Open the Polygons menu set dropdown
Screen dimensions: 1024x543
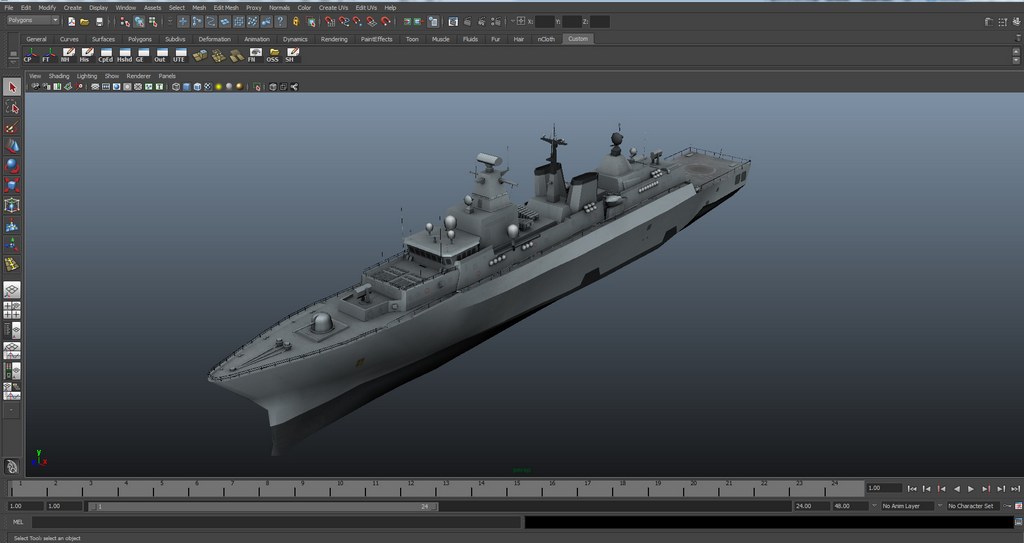coord(33,20)
